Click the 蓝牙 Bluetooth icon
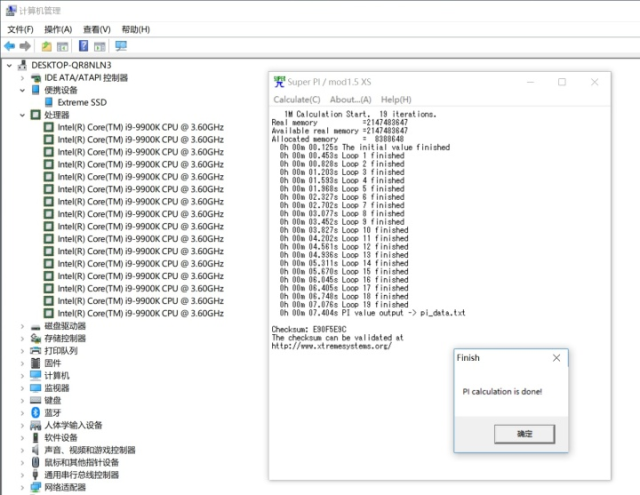The image size is (640, 495). coord(36,413)
